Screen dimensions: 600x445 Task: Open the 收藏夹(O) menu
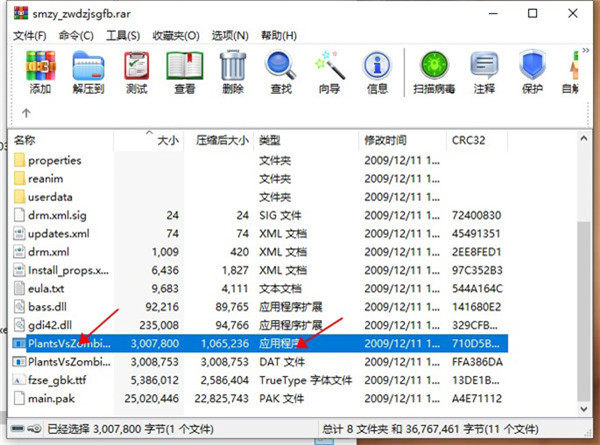click(176, 36)
